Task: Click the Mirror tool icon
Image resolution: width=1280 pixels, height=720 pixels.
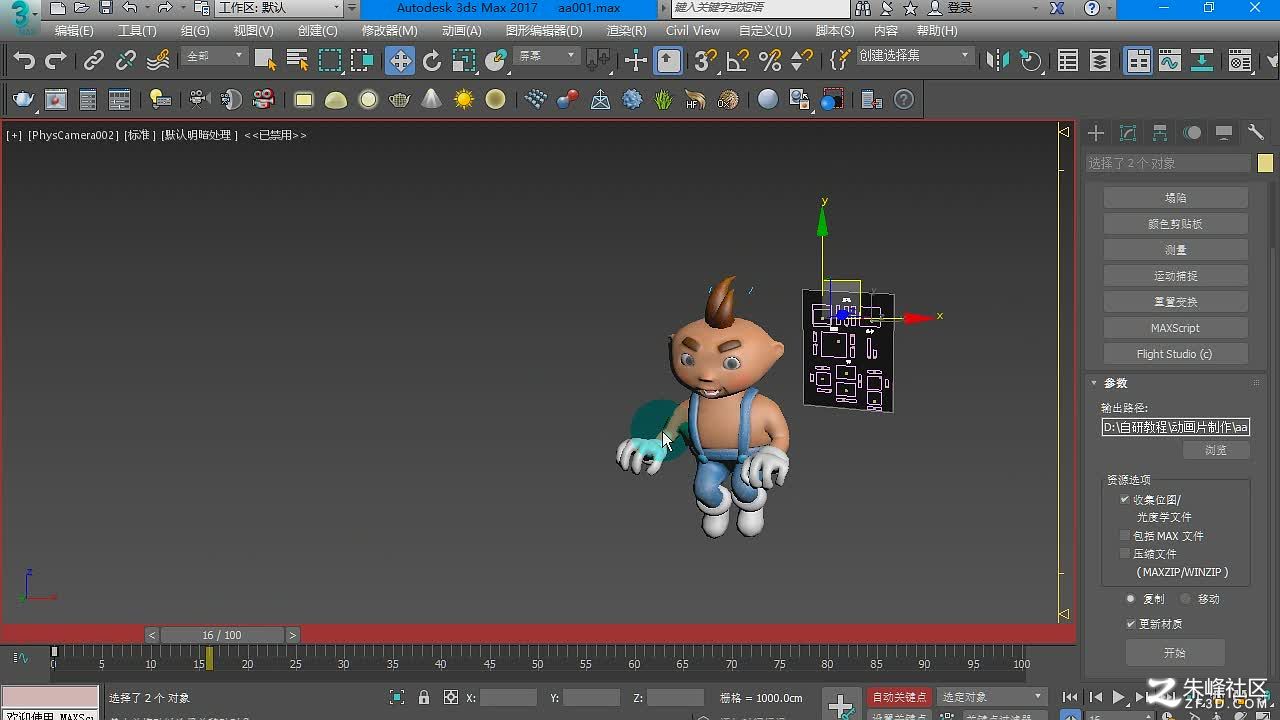Action: tap(998, 61)
